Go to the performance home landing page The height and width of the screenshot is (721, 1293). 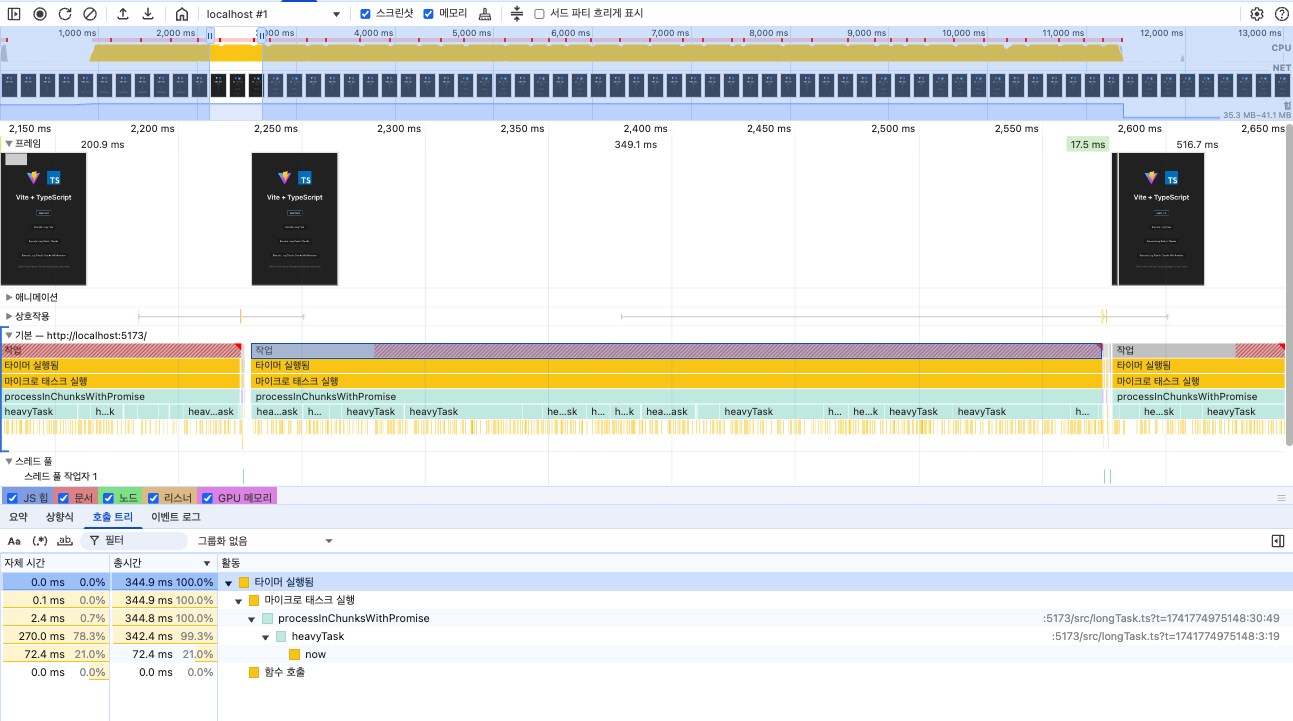pos(181,14)
